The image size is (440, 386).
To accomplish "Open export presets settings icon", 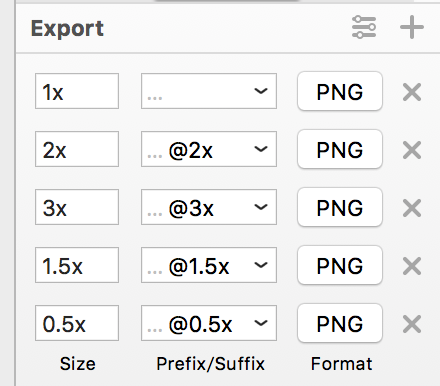I will click(364, 27).
